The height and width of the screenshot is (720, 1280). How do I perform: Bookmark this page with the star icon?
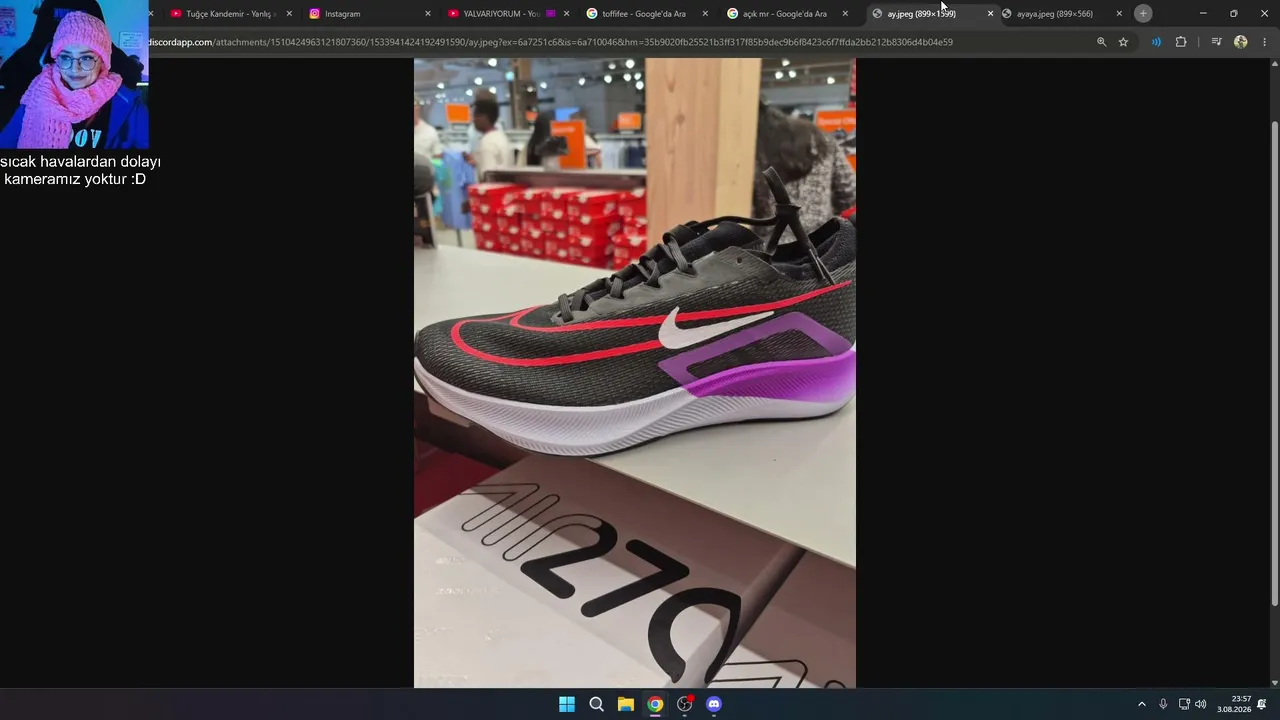[1123, 42]
